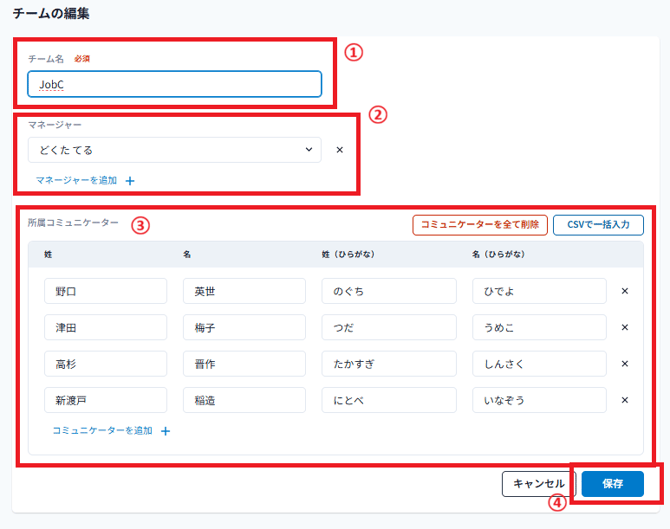Screen dimensions: 670x529
Task: Click the コミュニケーターを追加 link
Action: tap(102, 431)
